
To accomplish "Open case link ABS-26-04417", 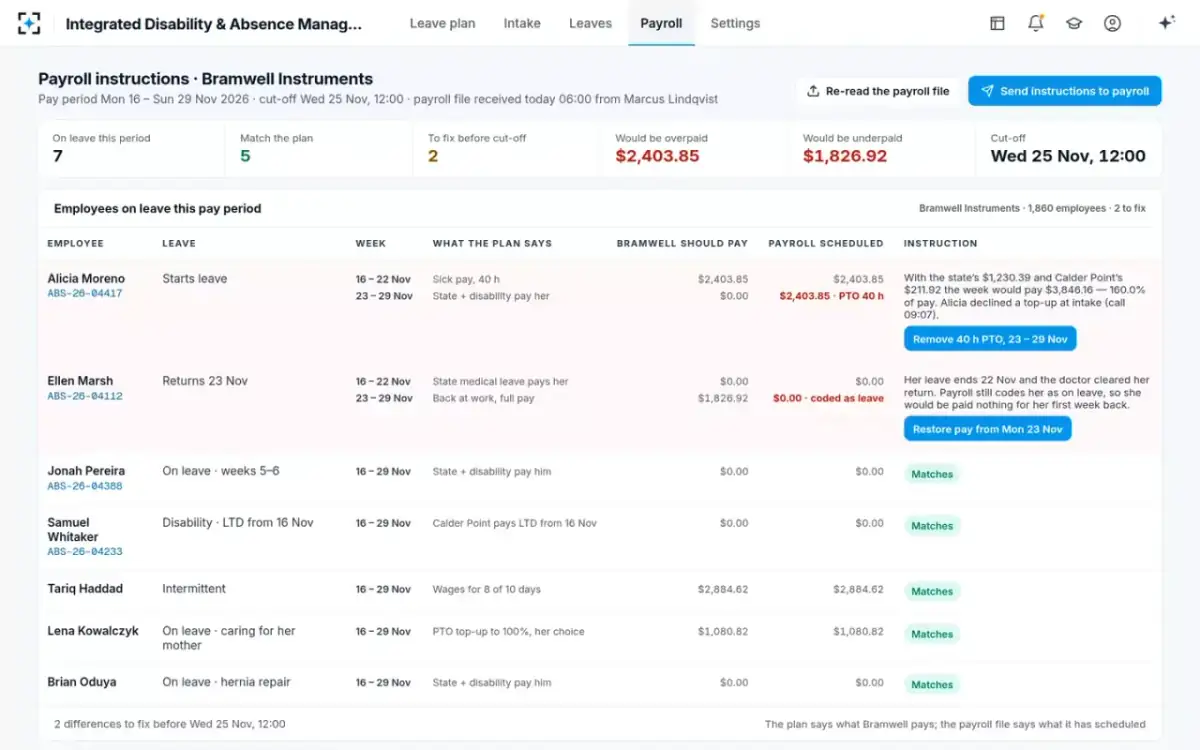I will 85,294.
